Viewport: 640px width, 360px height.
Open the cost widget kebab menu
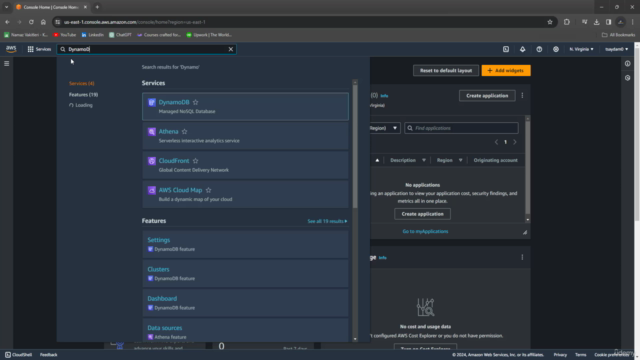522,257
